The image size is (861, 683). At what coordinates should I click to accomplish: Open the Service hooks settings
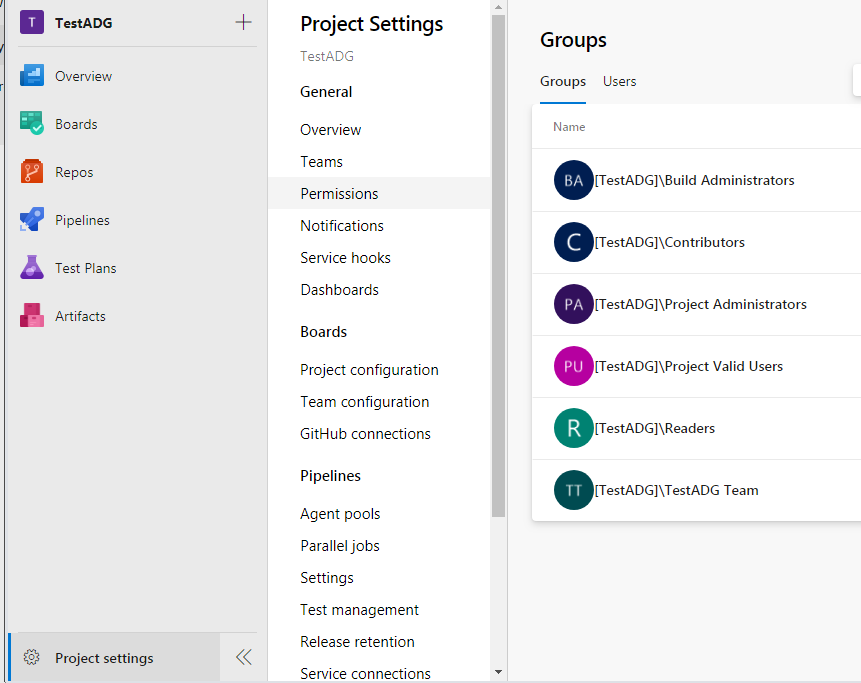click(x=345, y=257)
